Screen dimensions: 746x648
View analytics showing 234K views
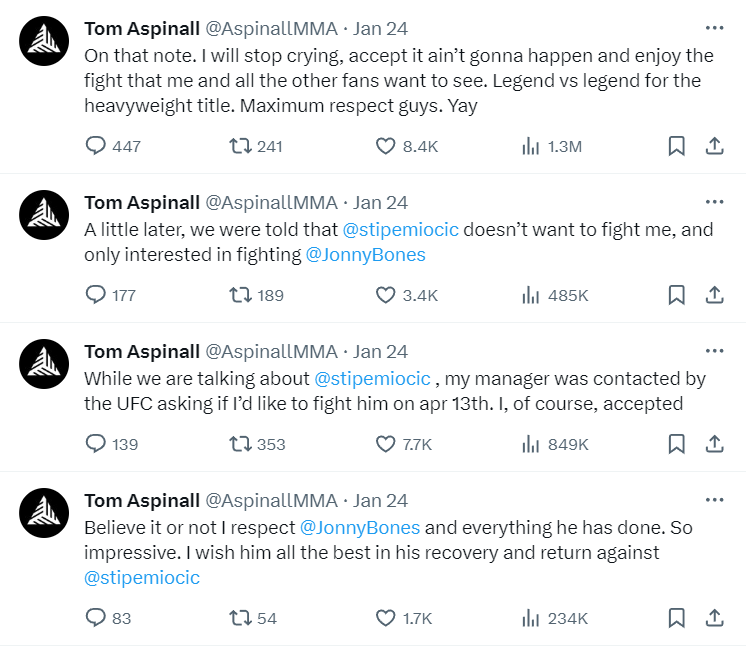pyautogui.click(x=531, y=618)
